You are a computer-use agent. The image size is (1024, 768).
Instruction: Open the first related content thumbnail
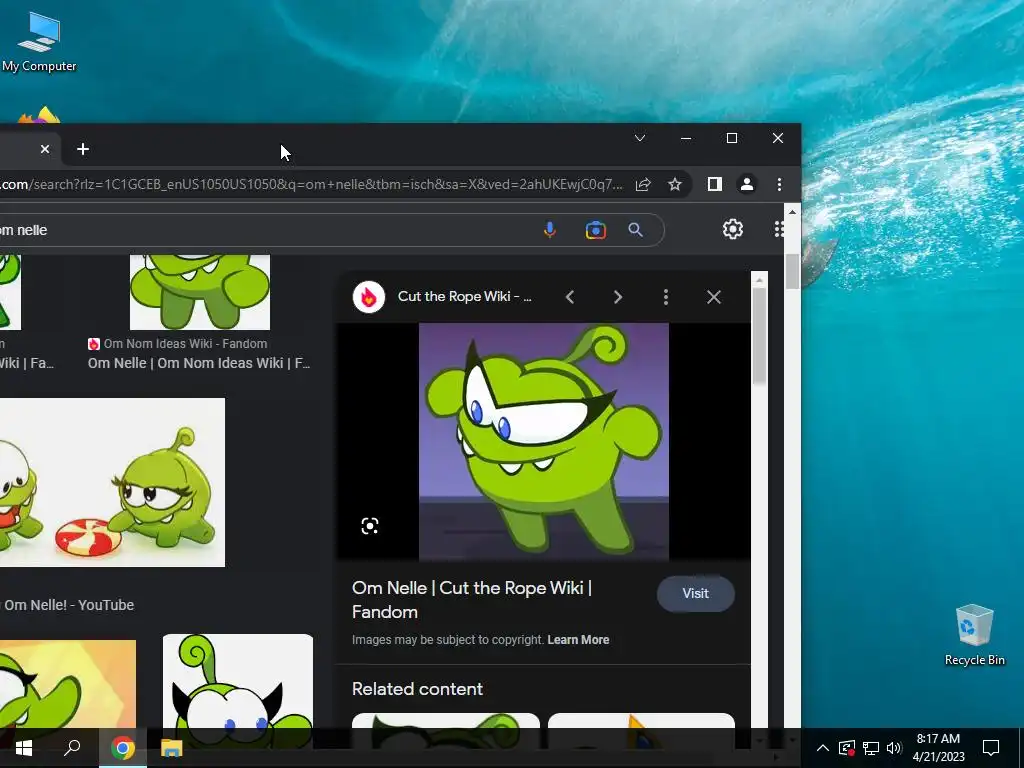coord(446,730)
